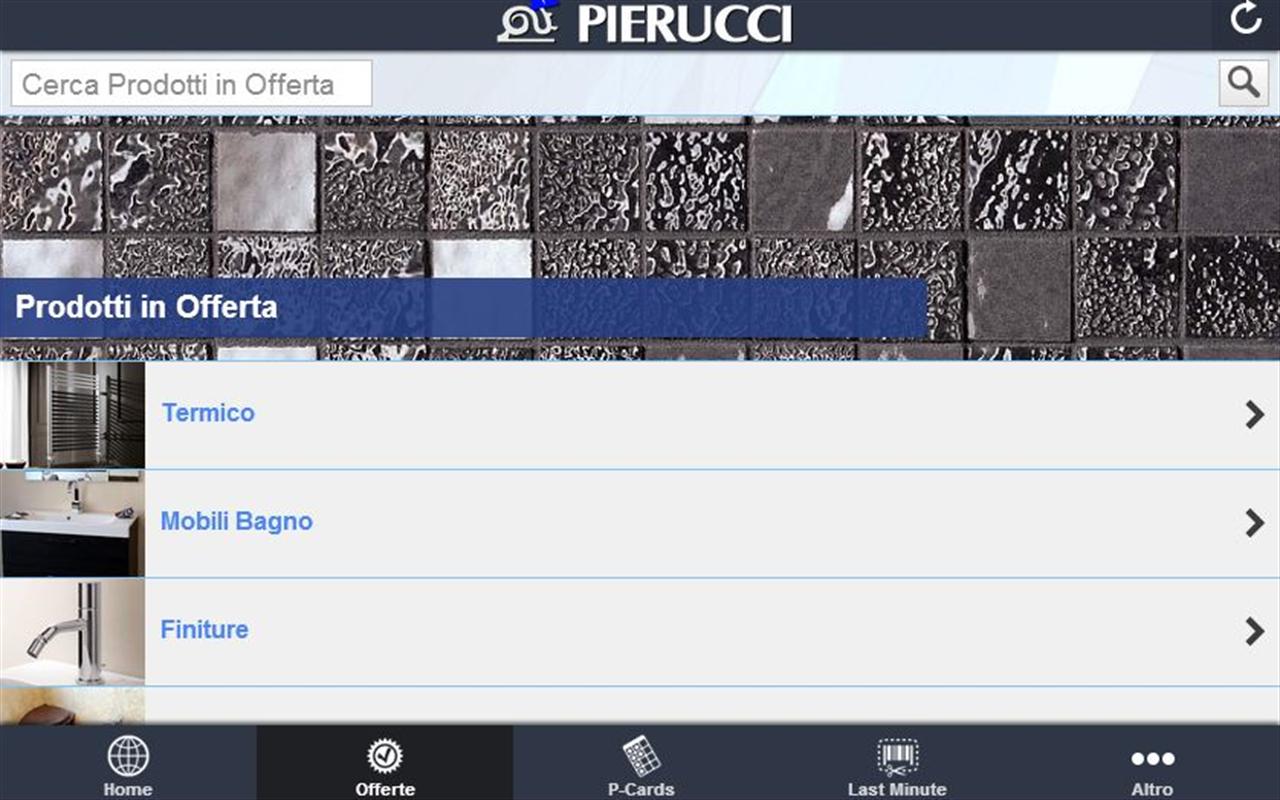
Task: Switch to the P-Cards tab label
Action: pos(641,789)
